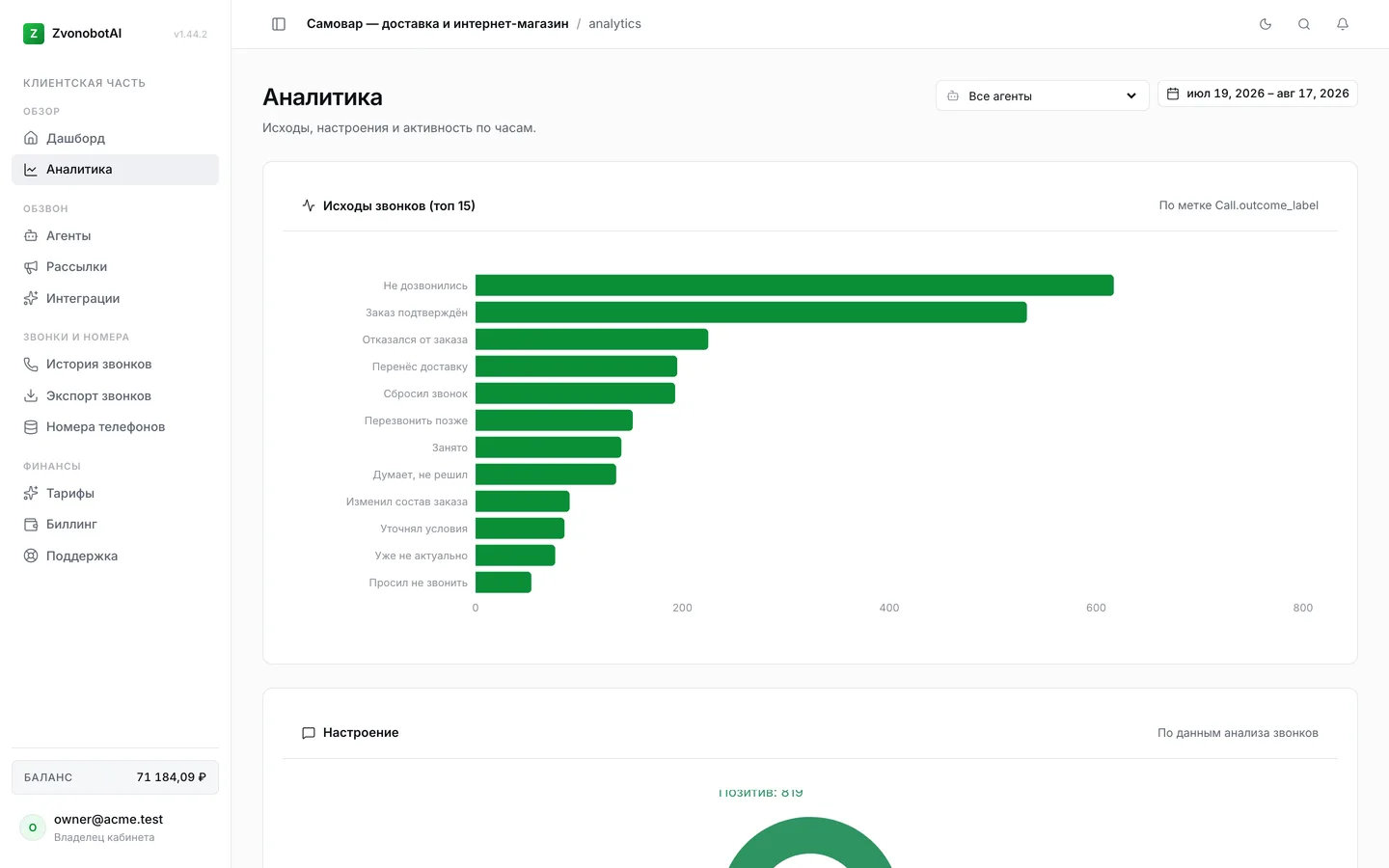Click the robot icon in agents selector
The width and height of the screenshot is (1389, 868).
[x=953, y=96]
